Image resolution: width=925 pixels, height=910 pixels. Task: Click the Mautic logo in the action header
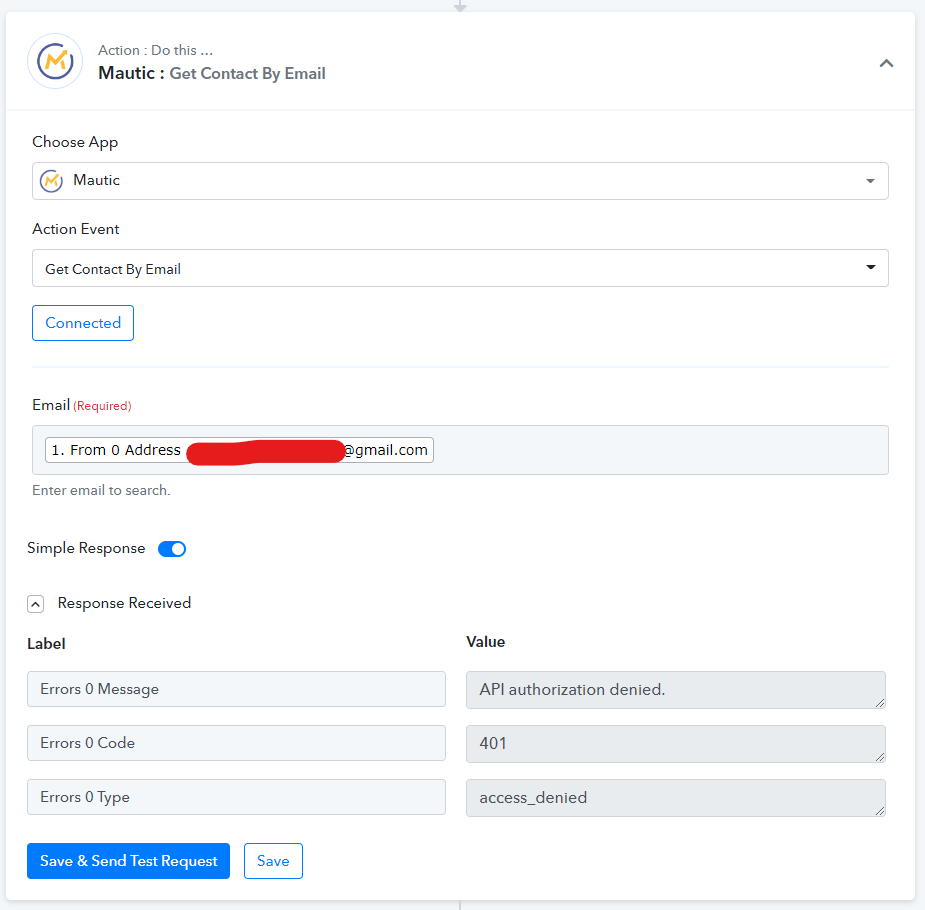click(x=55, y=61)
